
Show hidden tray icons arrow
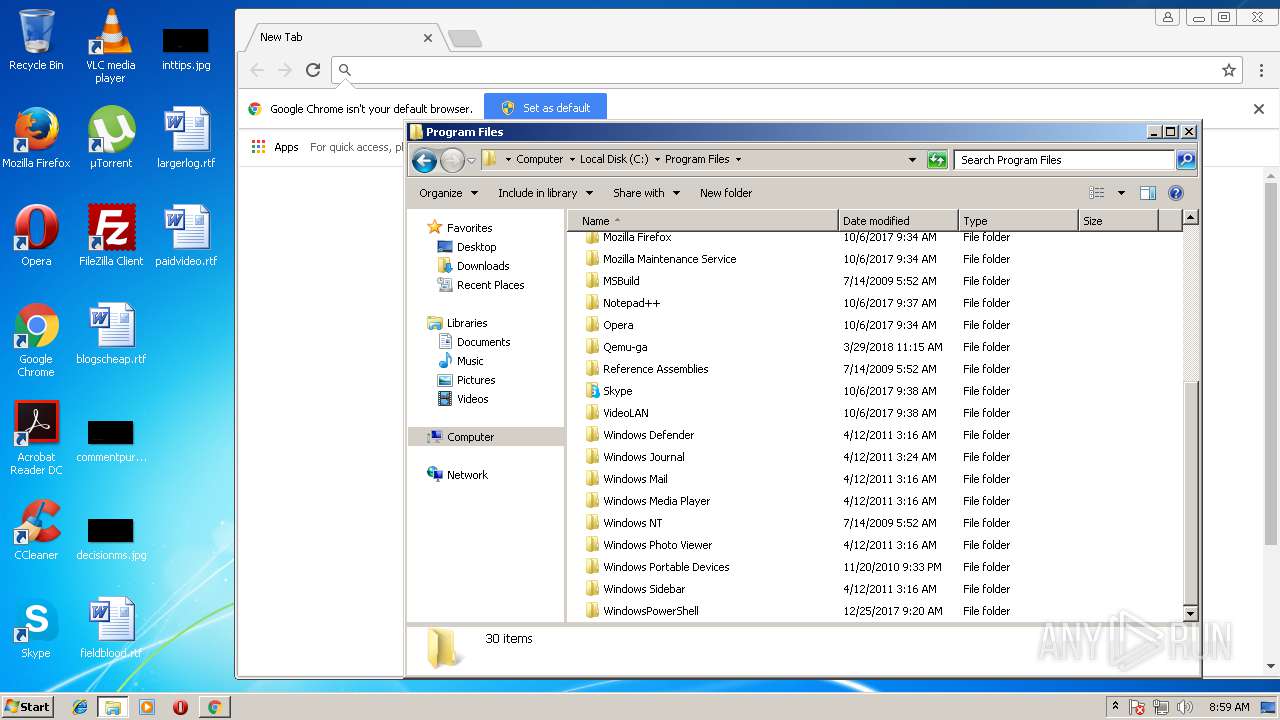1115,707
